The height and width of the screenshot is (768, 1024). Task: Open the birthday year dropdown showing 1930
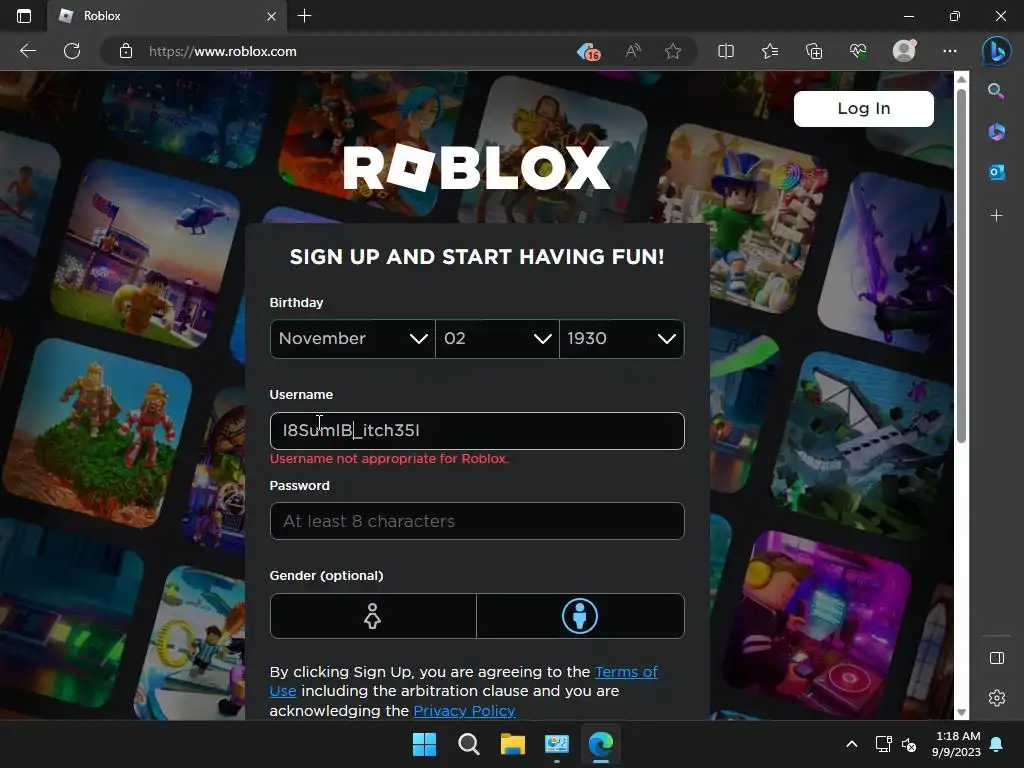[622, 338]
